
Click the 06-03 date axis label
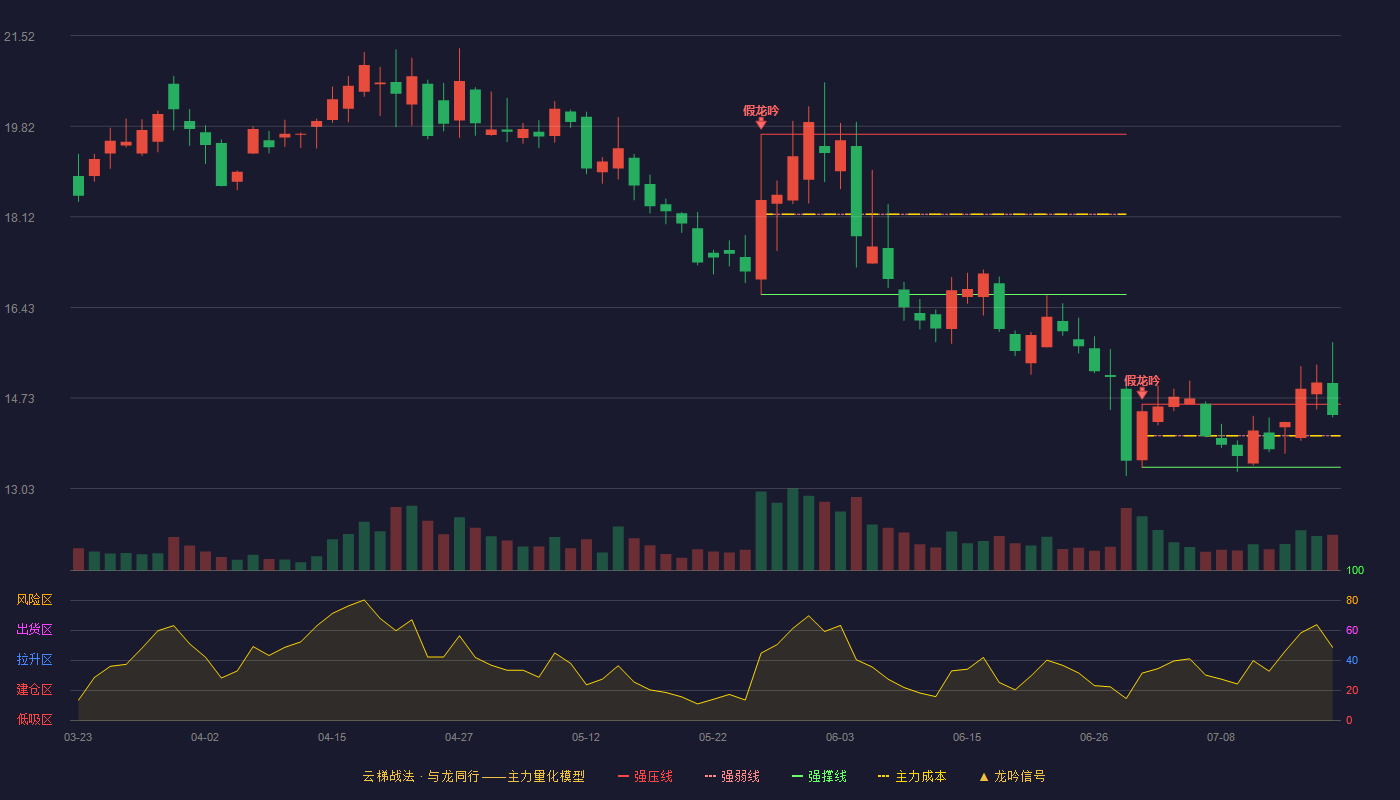pyautogui.click(x=840, y=737)
